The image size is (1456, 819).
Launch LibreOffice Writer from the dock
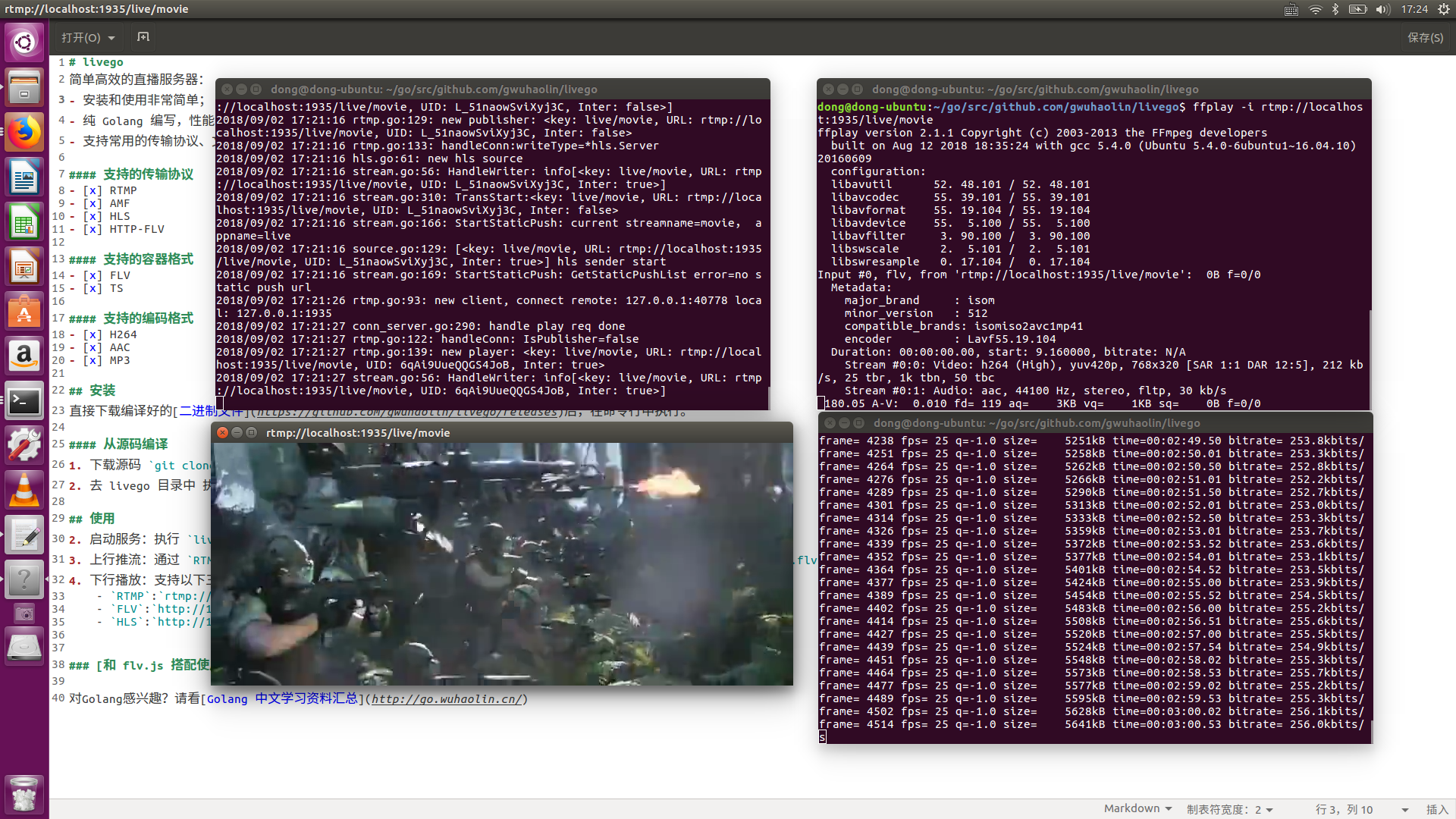24,177
